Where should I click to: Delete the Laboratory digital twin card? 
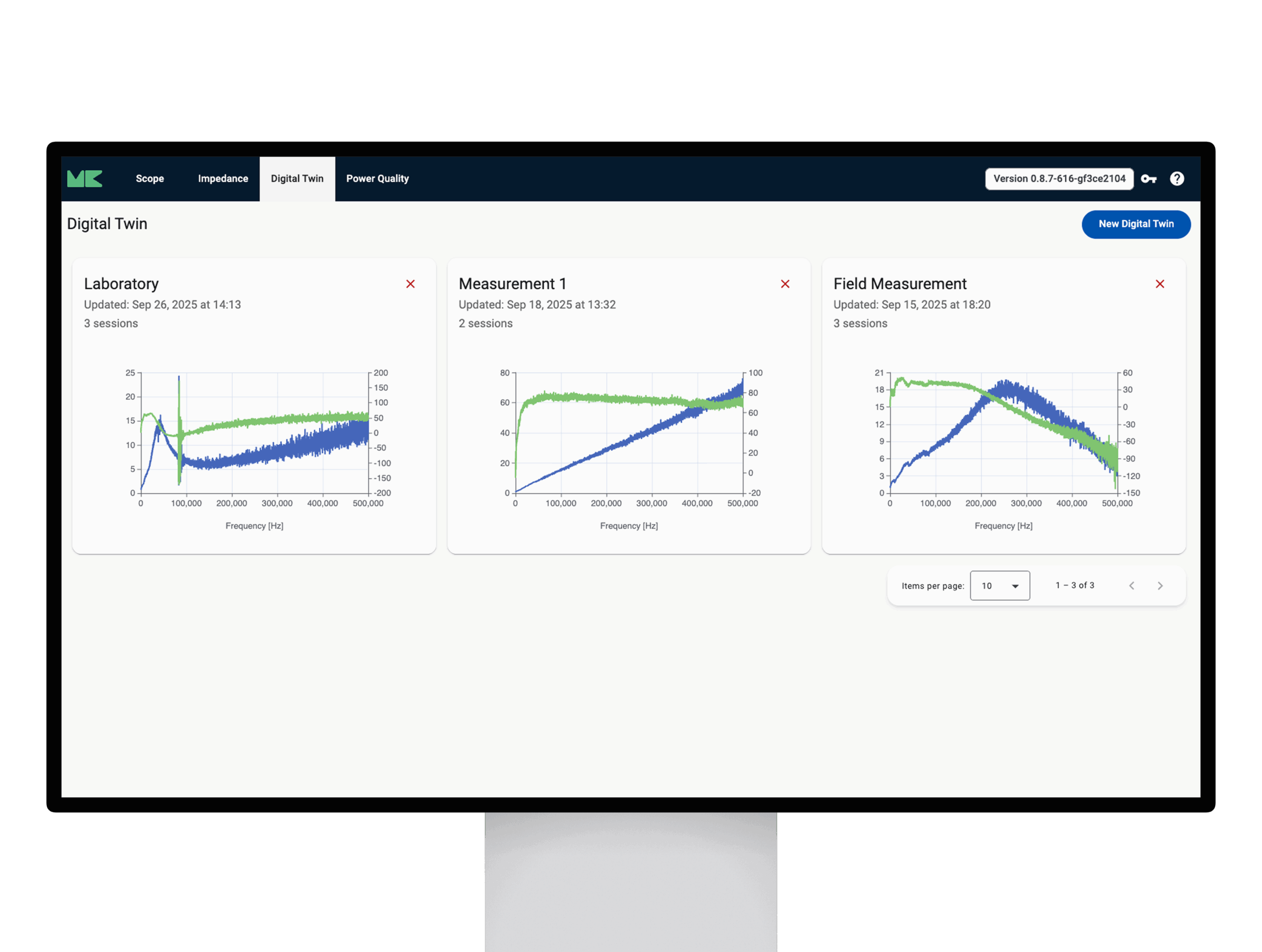click(x=410, y=284)
